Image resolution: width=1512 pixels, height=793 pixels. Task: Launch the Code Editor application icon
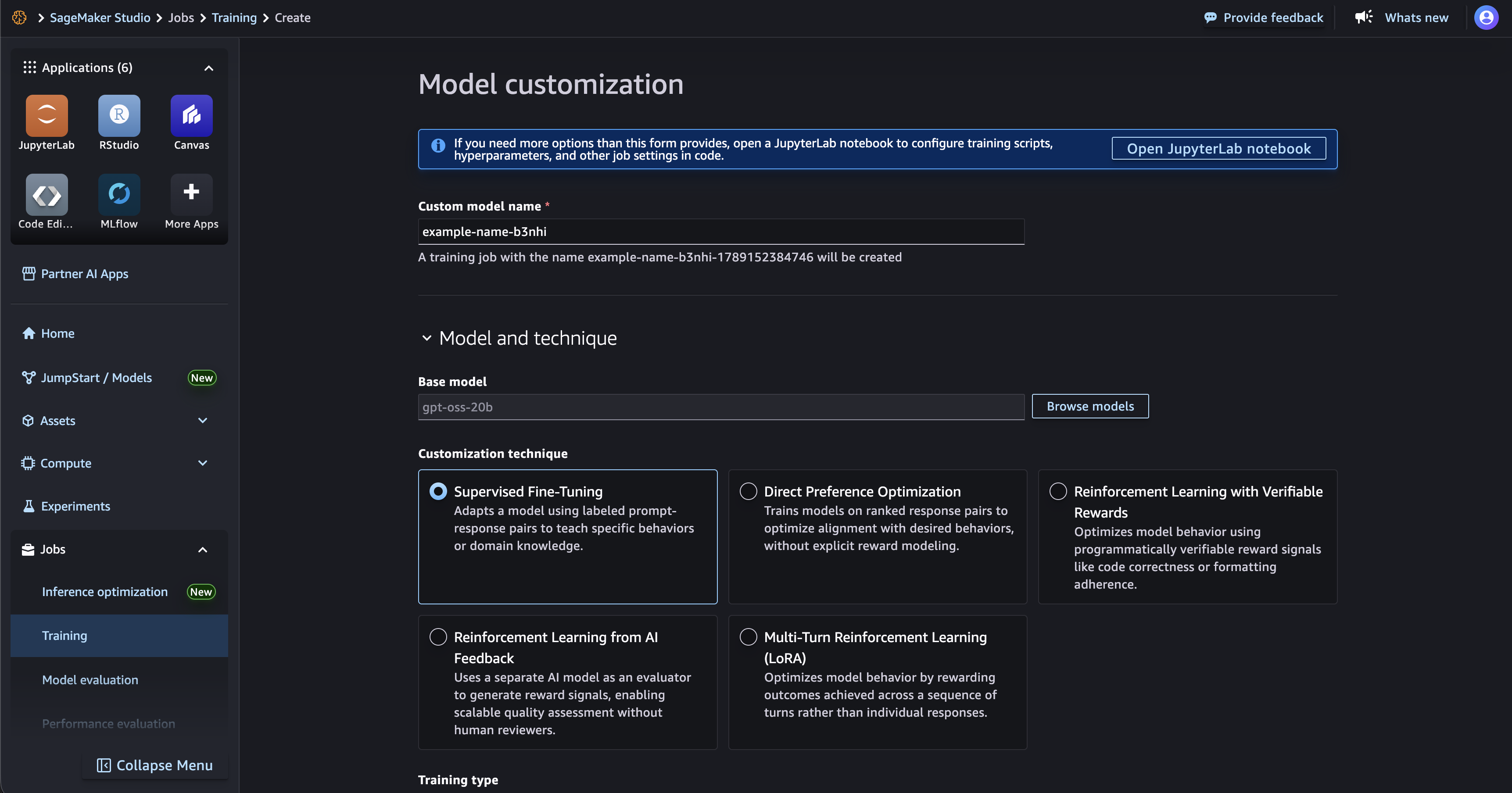click(47, 195)
